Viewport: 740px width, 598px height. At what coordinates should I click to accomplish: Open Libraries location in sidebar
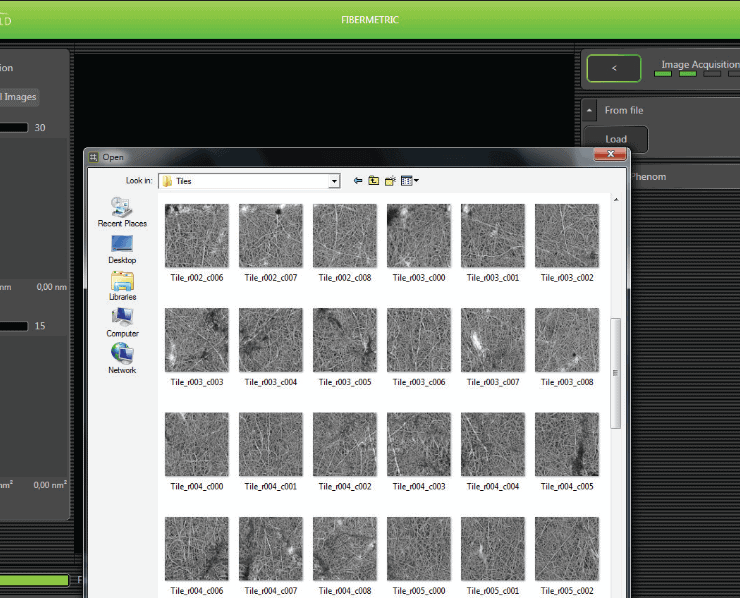[x=122, y=286]
